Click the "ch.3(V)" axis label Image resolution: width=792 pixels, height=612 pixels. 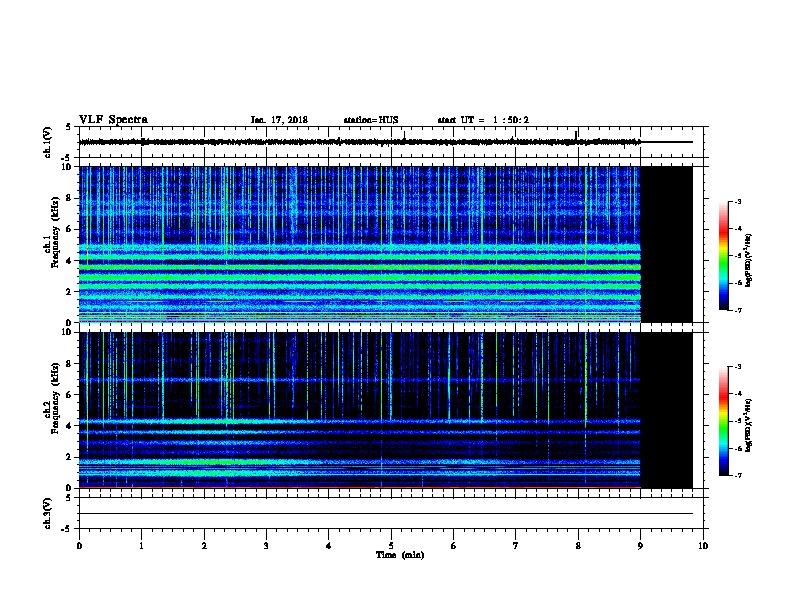(47, 513)
